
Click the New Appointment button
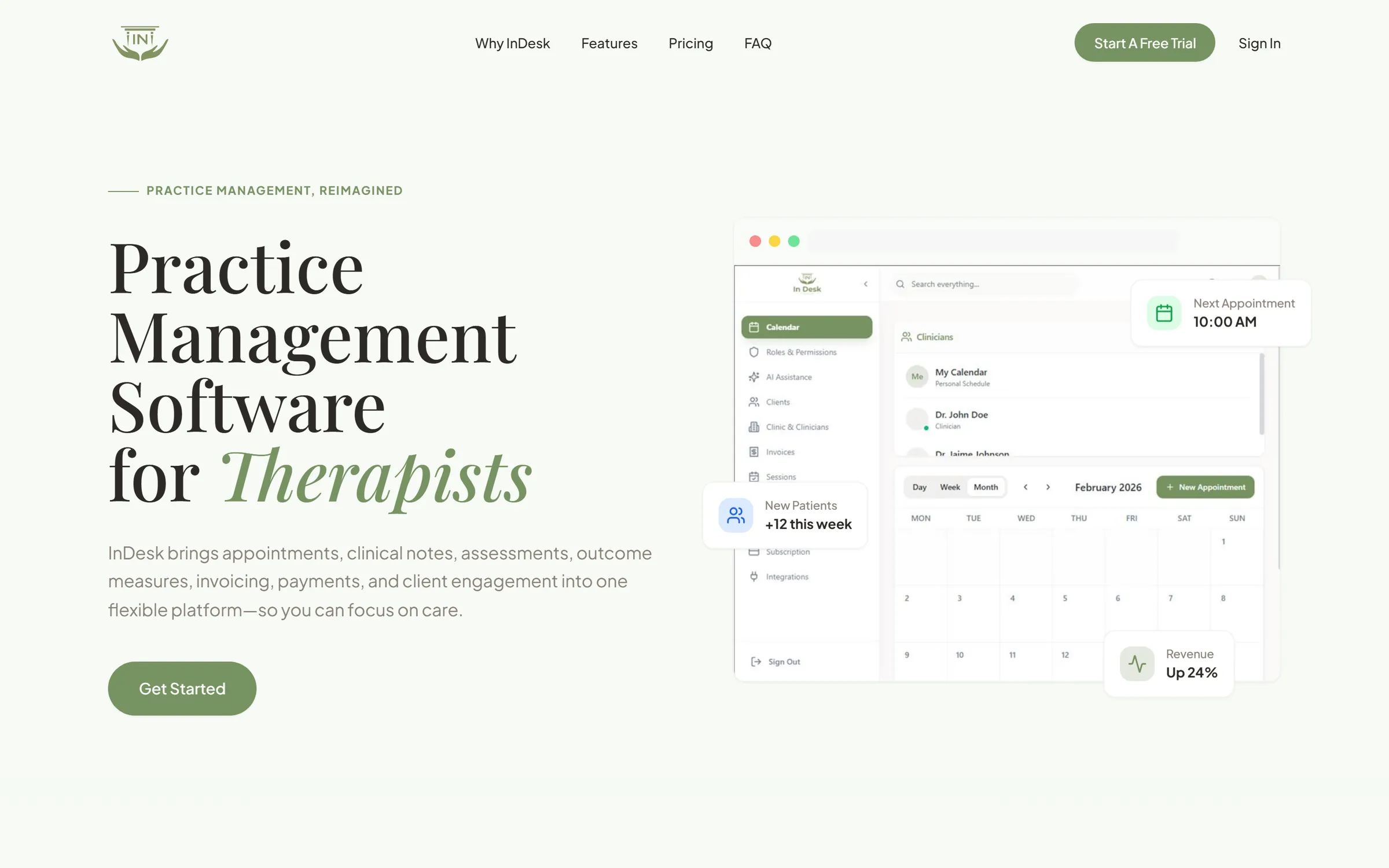tap(1205, 487)
